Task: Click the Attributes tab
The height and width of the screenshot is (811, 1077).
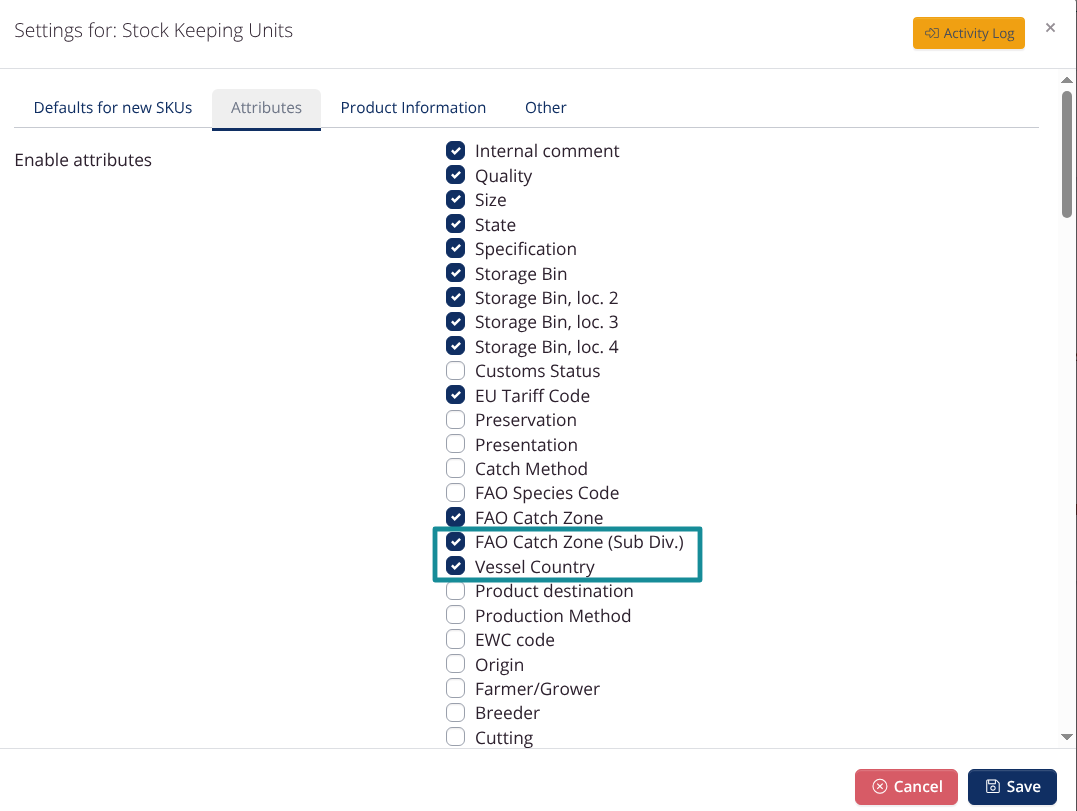Action: pos(266,108)
